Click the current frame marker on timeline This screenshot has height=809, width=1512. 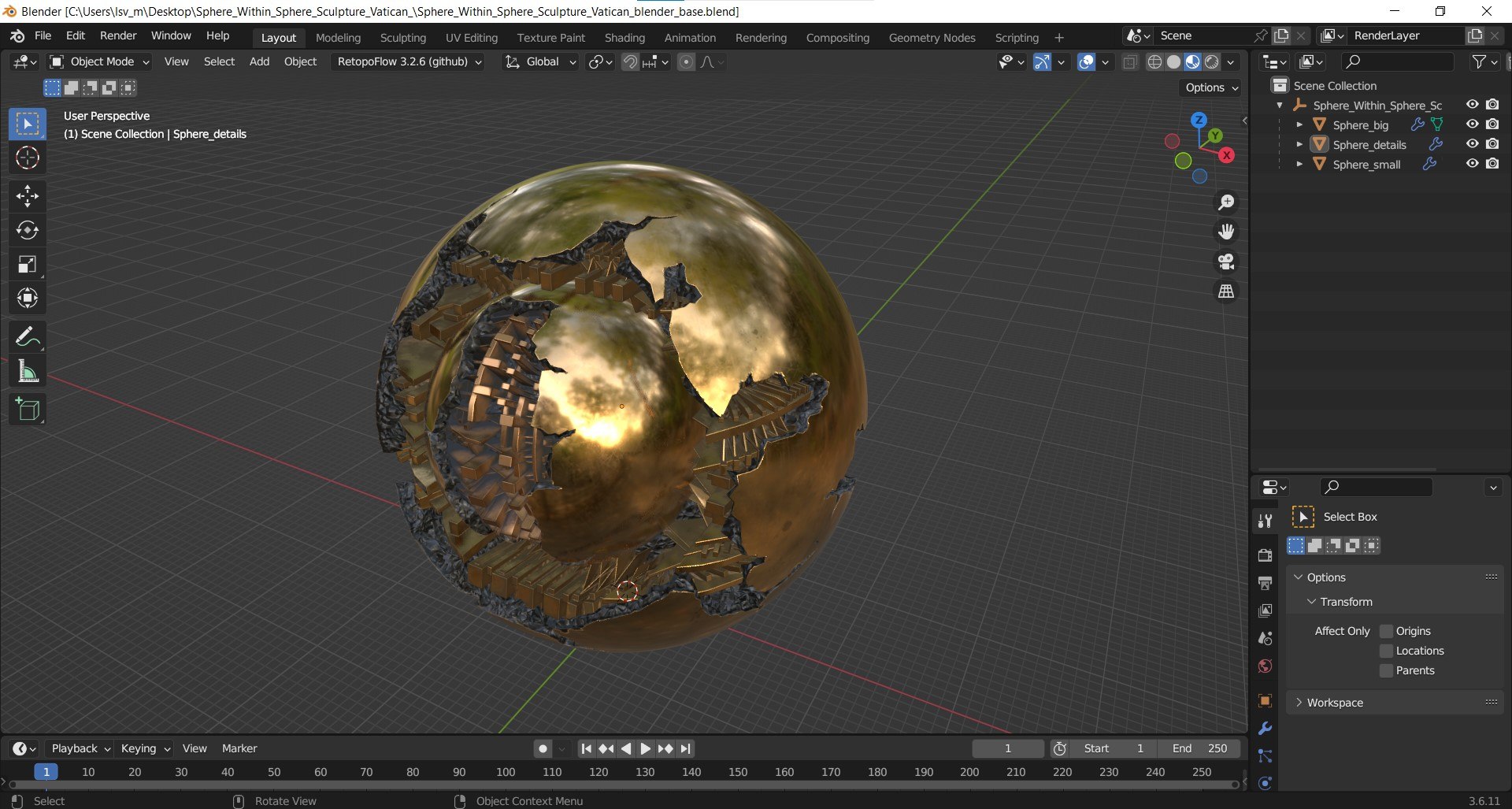click(46, 772)
